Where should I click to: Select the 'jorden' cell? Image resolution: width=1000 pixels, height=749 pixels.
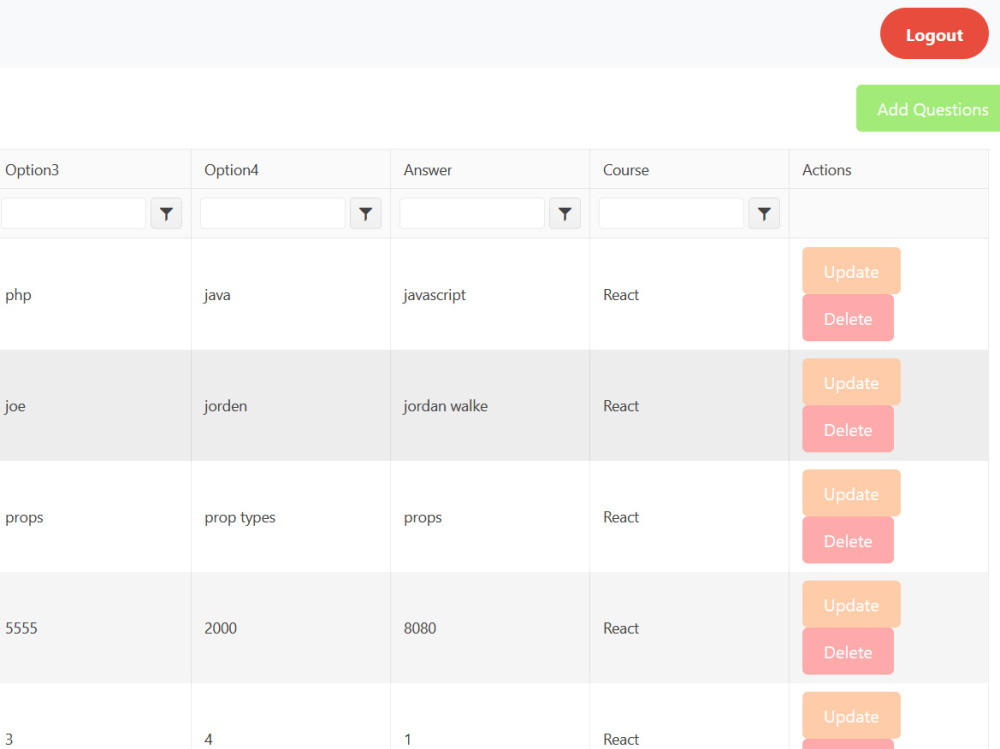[291, 405]
